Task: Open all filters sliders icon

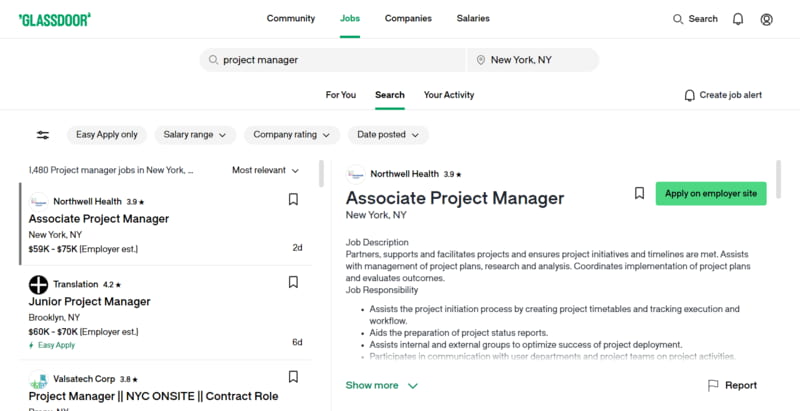Action: (43, 135)
